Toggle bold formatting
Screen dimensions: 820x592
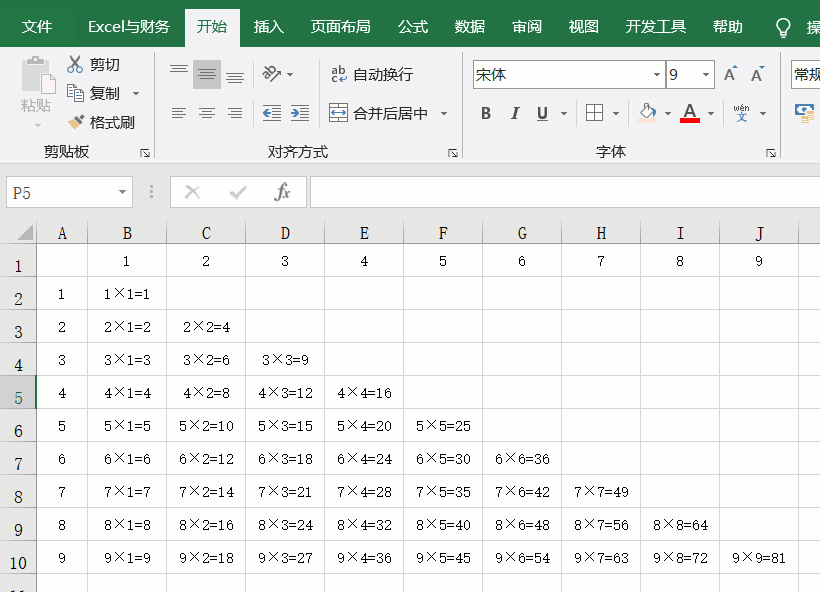click(x=486, y=113)
